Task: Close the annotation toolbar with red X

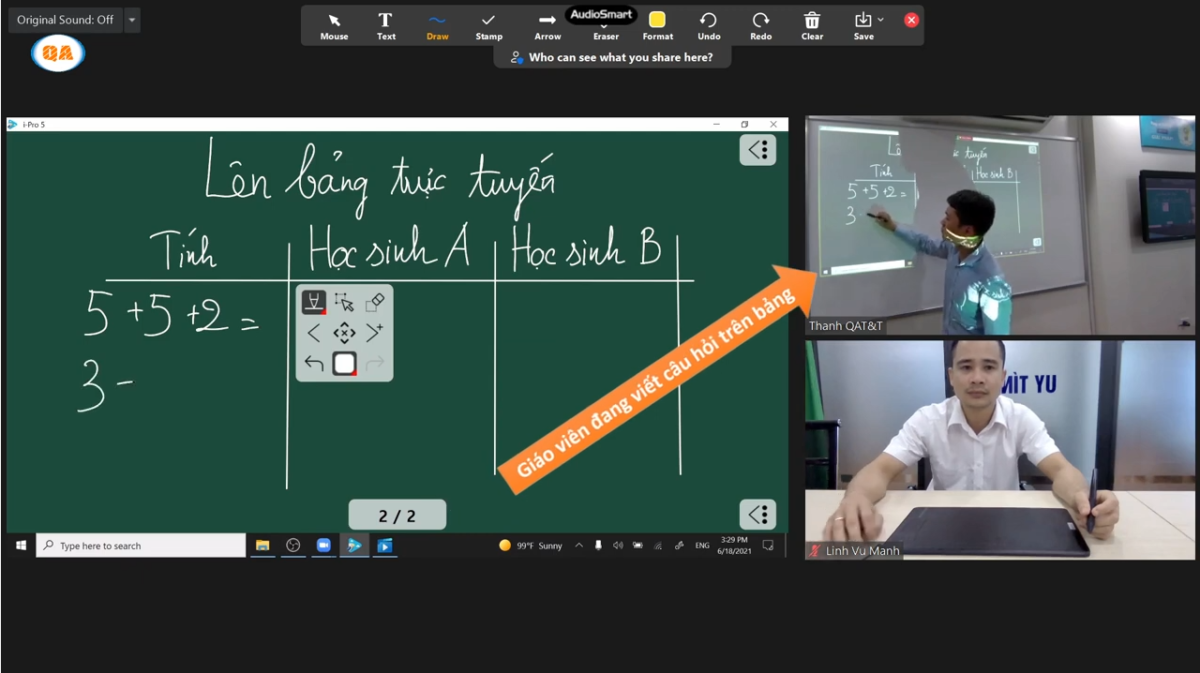Action: (x=911, y=20)
